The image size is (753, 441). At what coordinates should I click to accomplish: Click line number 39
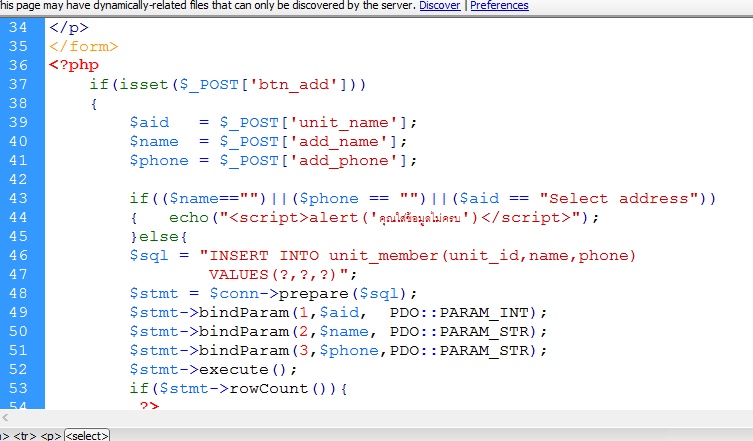18,122
